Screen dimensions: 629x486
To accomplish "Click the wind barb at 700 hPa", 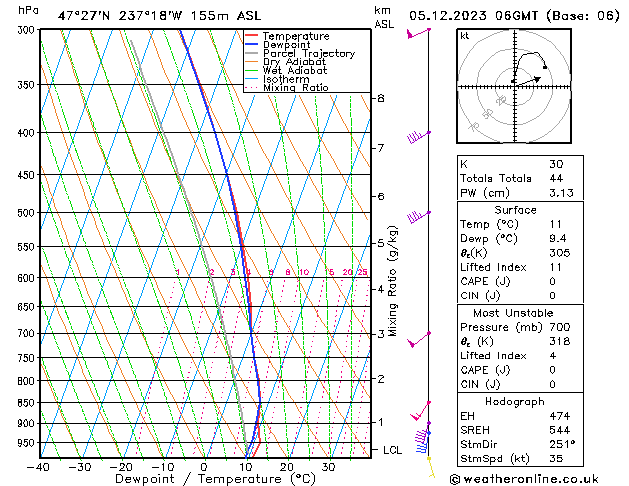I will pos(418,339).
